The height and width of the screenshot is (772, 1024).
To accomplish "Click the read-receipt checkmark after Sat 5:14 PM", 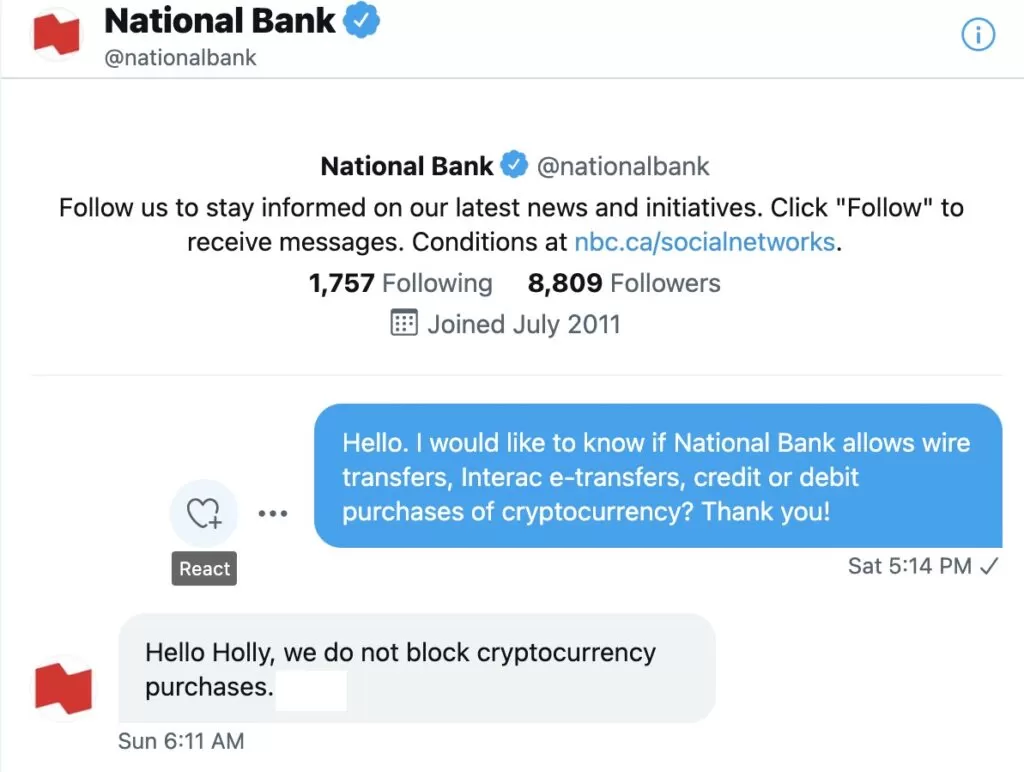I will [989, 565].
